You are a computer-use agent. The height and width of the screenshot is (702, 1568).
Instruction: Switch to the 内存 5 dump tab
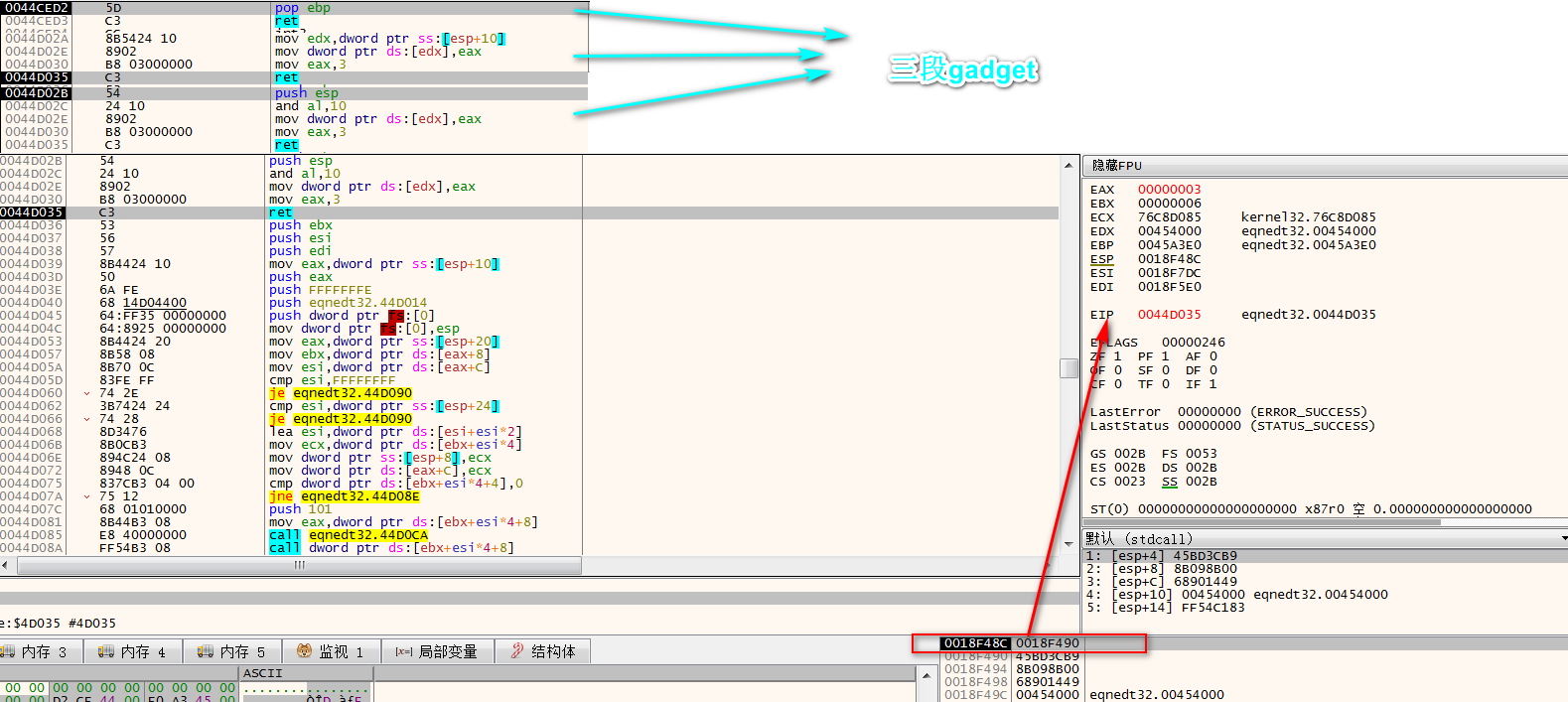pyautogui.click(x=231, y=651)
